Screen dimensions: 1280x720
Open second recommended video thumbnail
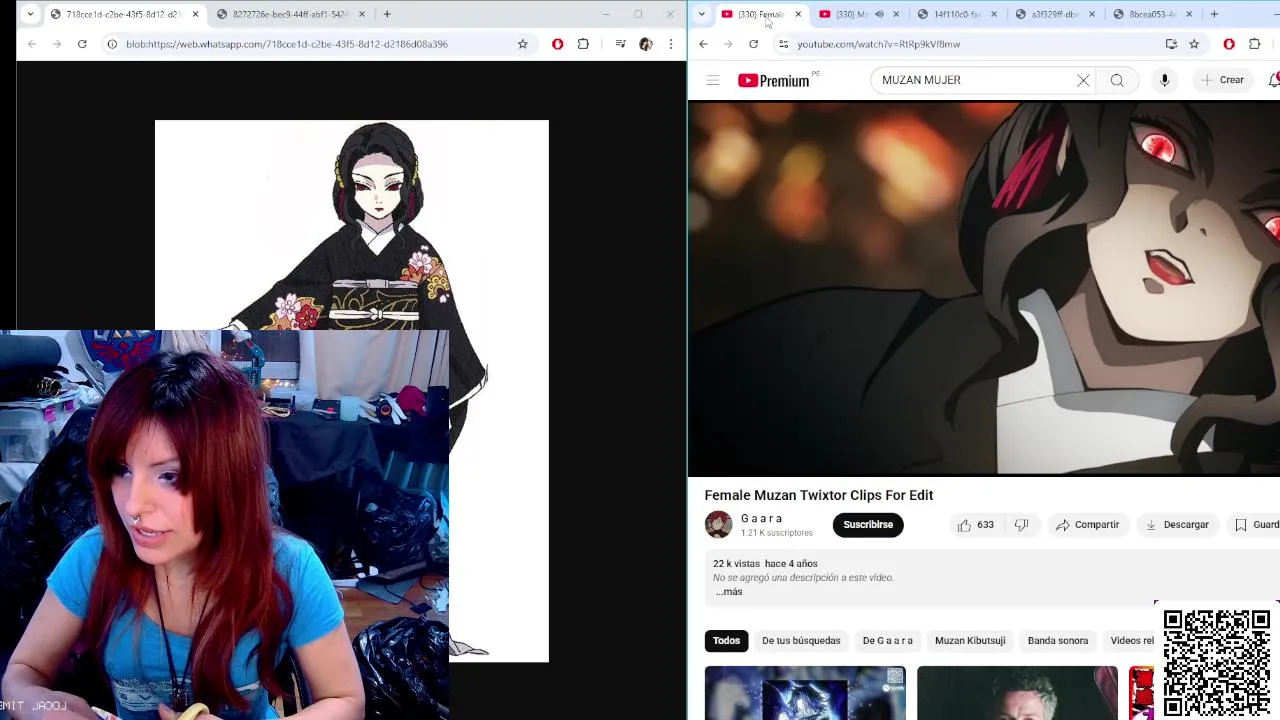point(1017,693)
